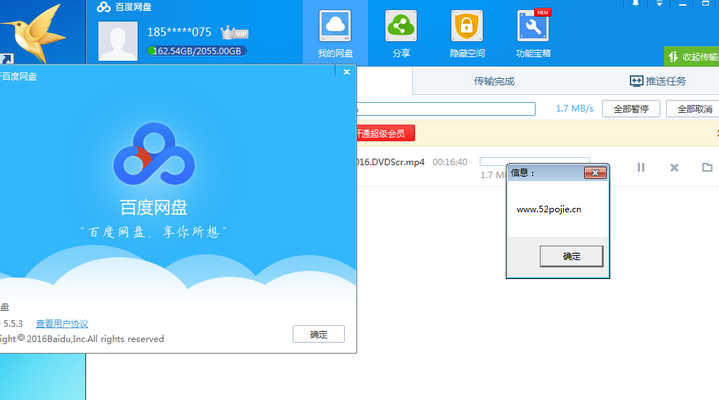Click the user avatar picture
Viewport: 719px width, 400px height.
tap(118, 41)
